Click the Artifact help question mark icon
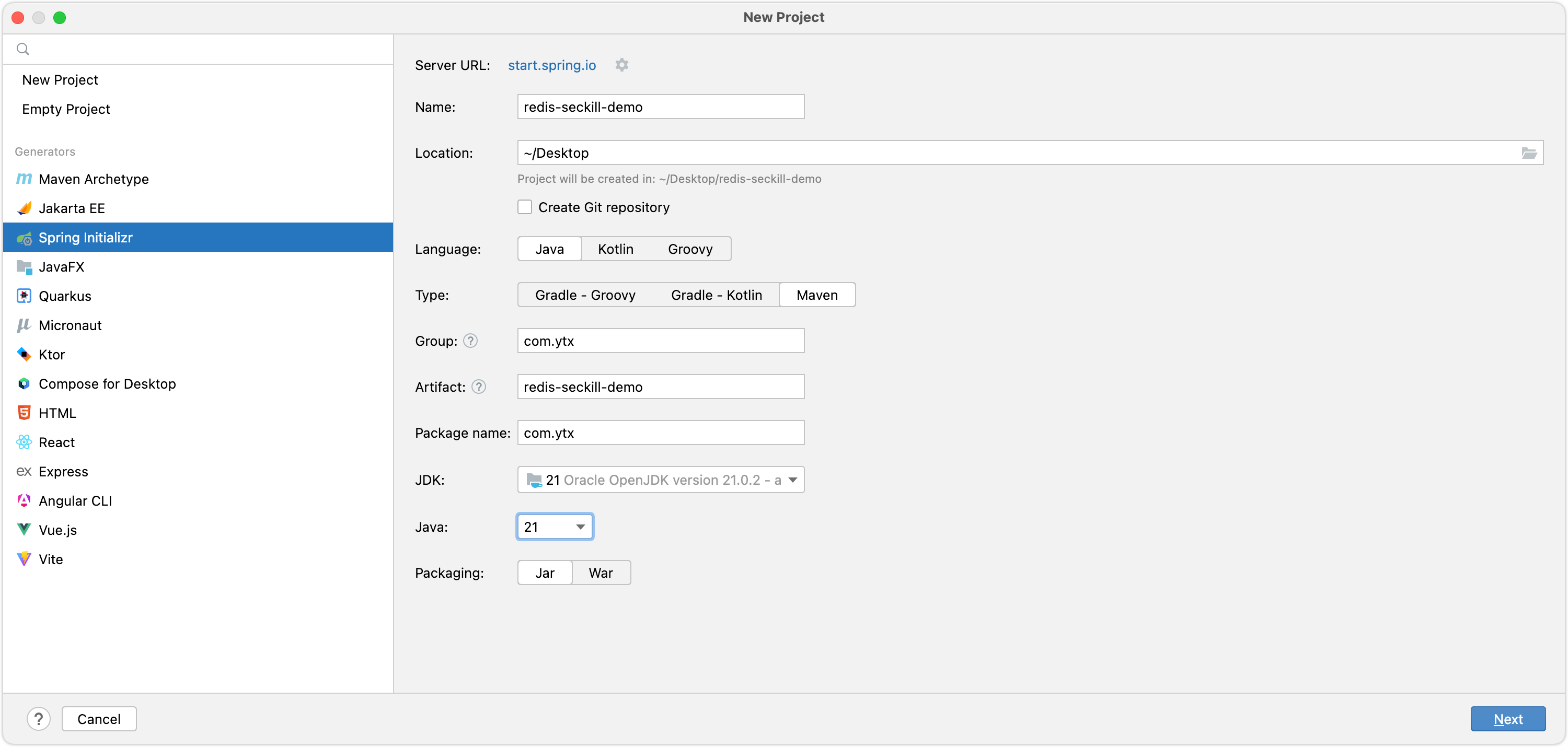Viewport: 1568px width, 747px height. [x=479, y=387]
